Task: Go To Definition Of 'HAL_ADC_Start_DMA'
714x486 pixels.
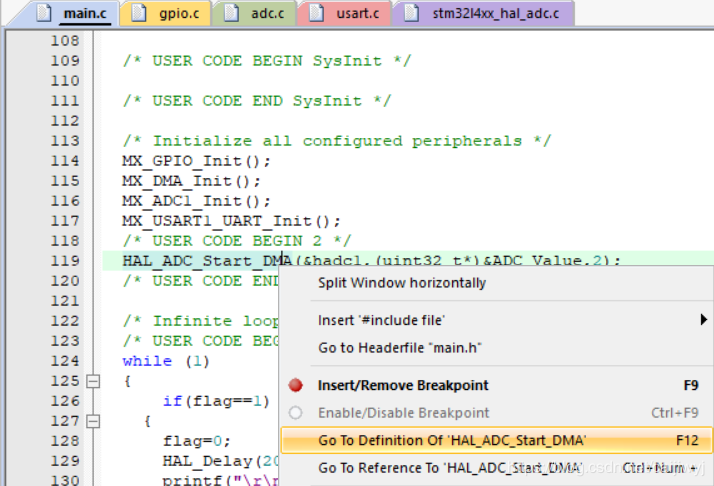Action: 451,440
